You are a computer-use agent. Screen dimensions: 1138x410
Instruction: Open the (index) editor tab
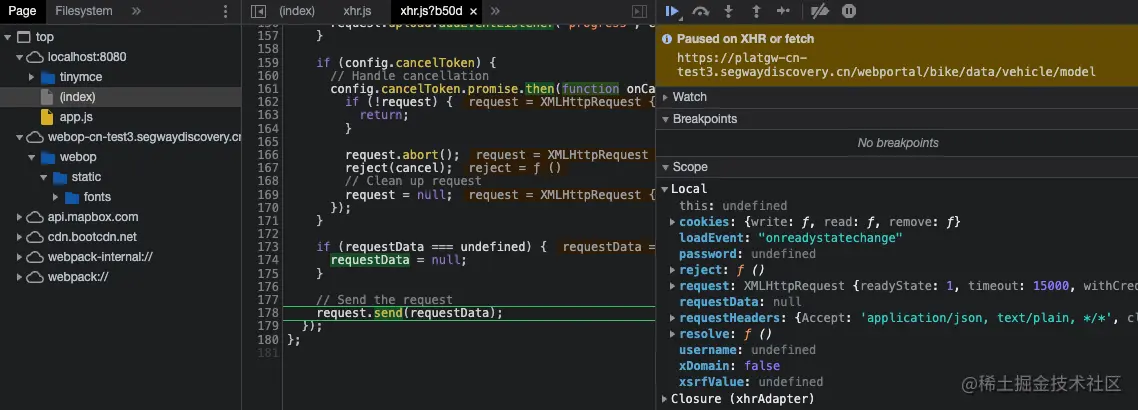pos(298,11)
